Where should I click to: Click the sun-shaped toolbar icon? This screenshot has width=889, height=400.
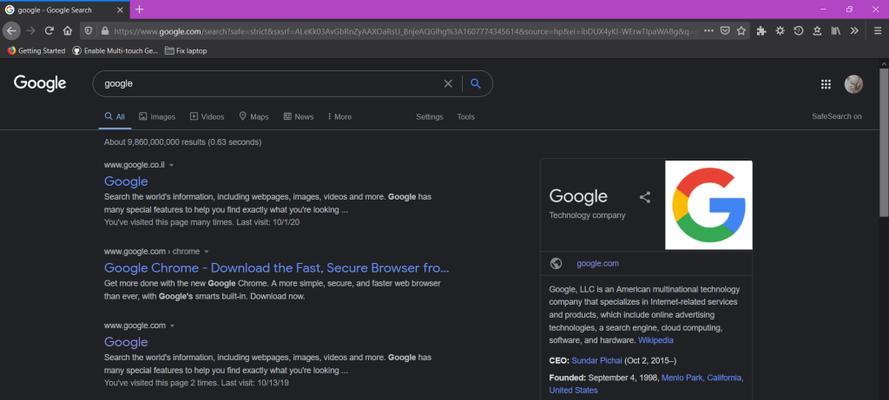pyautogui.click(x=780, y=31)
